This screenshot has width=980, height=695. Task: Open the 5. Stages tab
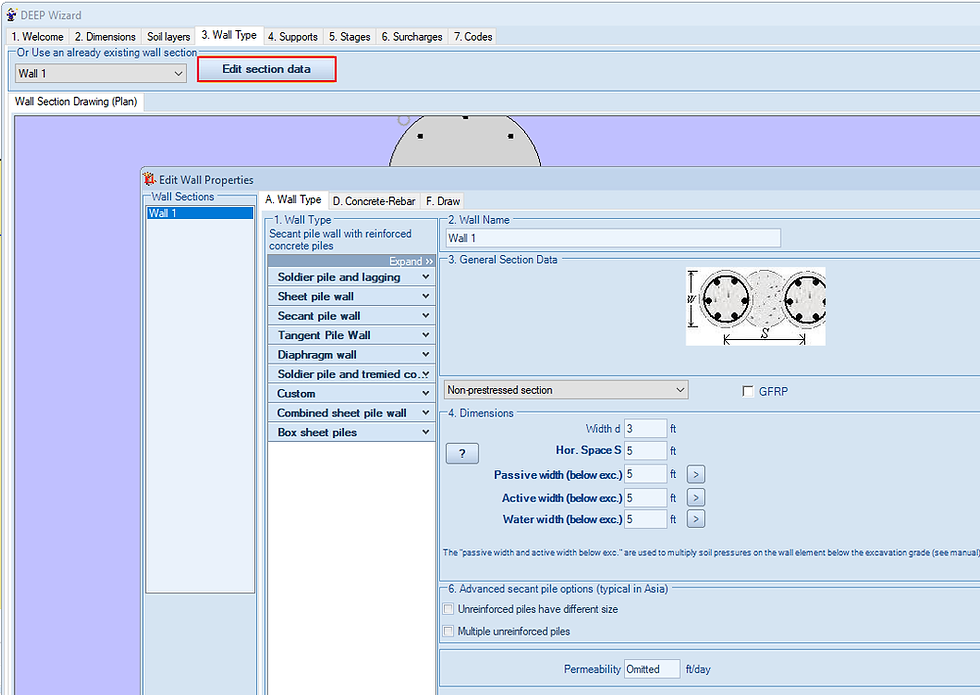pyautogui.click(x=350, y=36)
